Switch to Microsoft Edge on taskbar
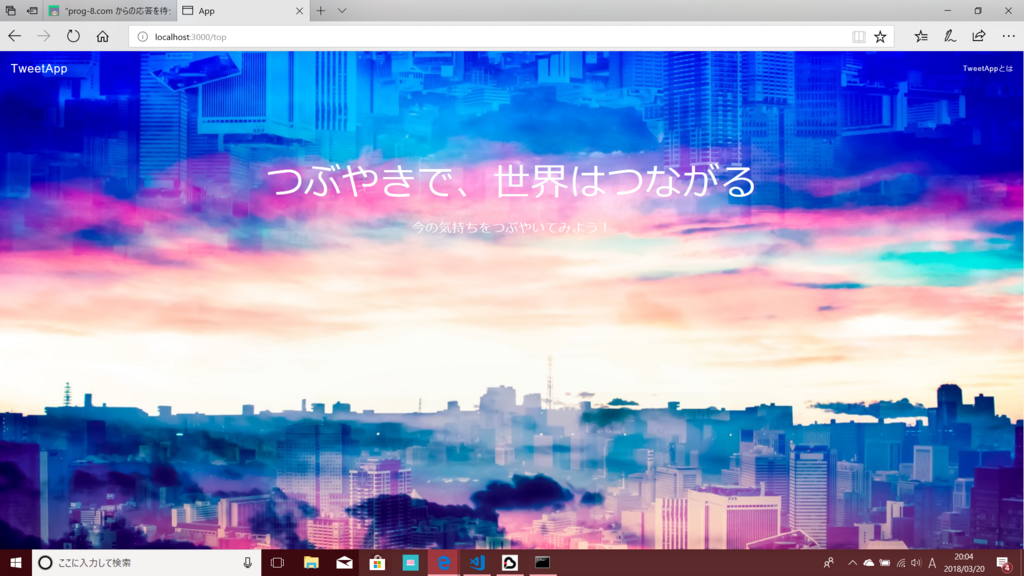This screenshot has width=1024, height=576. (x=443, y=562)
